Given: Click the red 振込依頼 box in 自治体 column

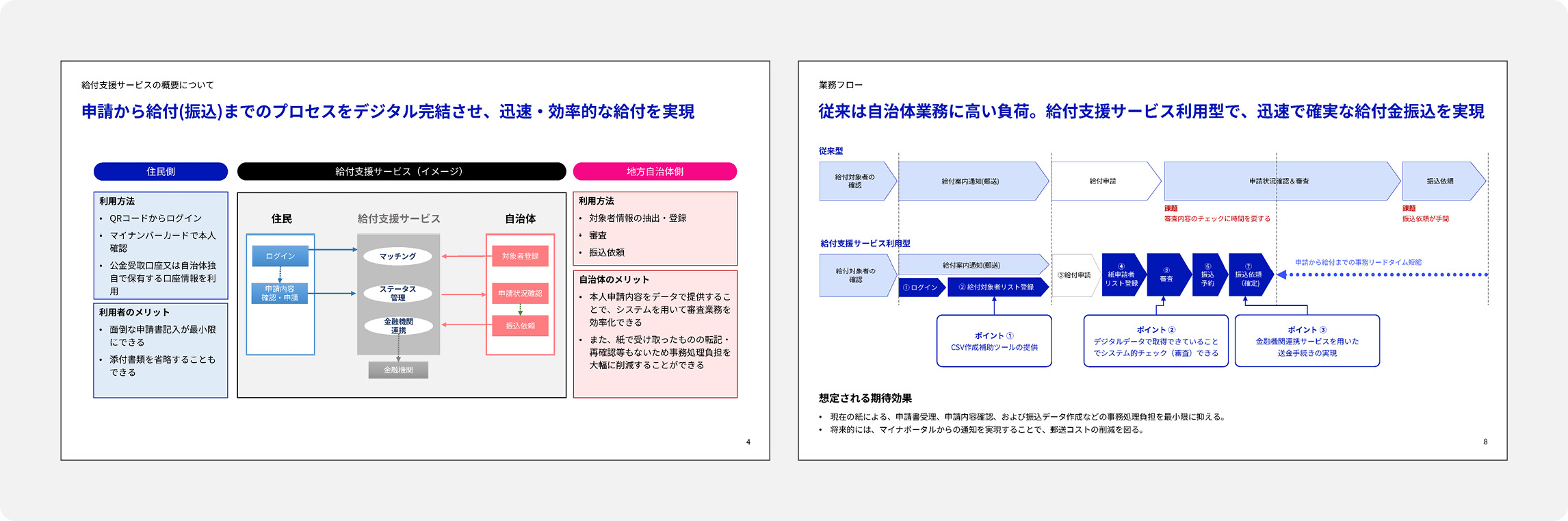Looking at the screenshot, I should [520, 326].
